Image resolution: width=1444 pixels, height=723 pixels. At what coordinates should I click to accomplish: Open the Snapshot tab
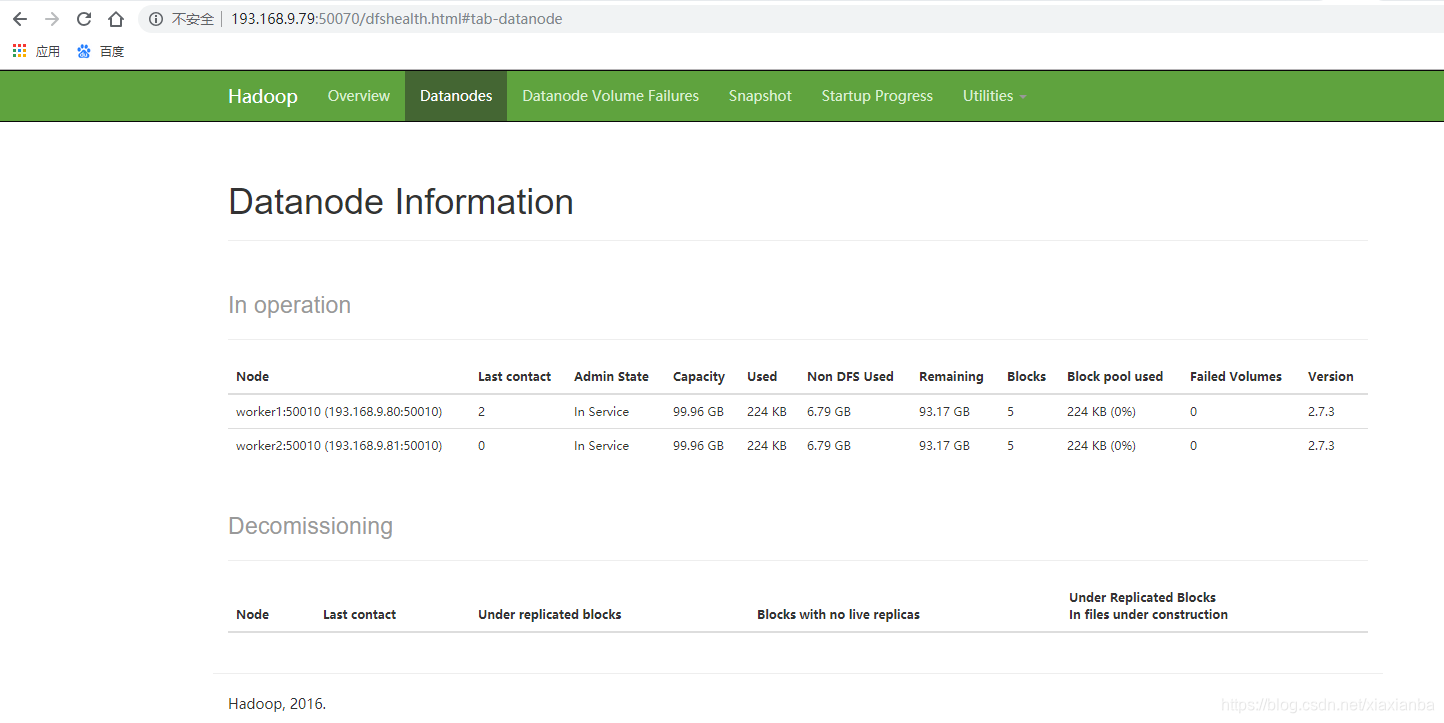click(x=760, y=96)
